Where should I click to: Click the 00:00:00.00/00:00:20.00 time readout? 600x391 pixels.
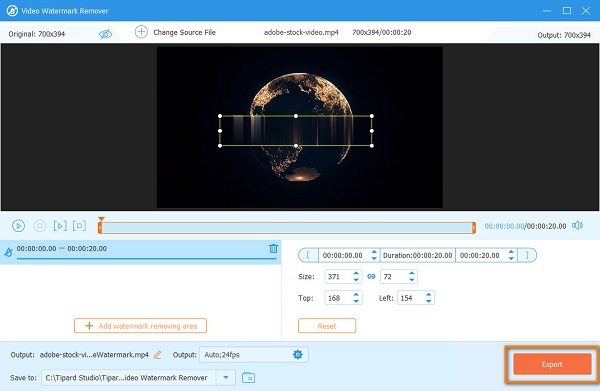(x=525, y=226)
